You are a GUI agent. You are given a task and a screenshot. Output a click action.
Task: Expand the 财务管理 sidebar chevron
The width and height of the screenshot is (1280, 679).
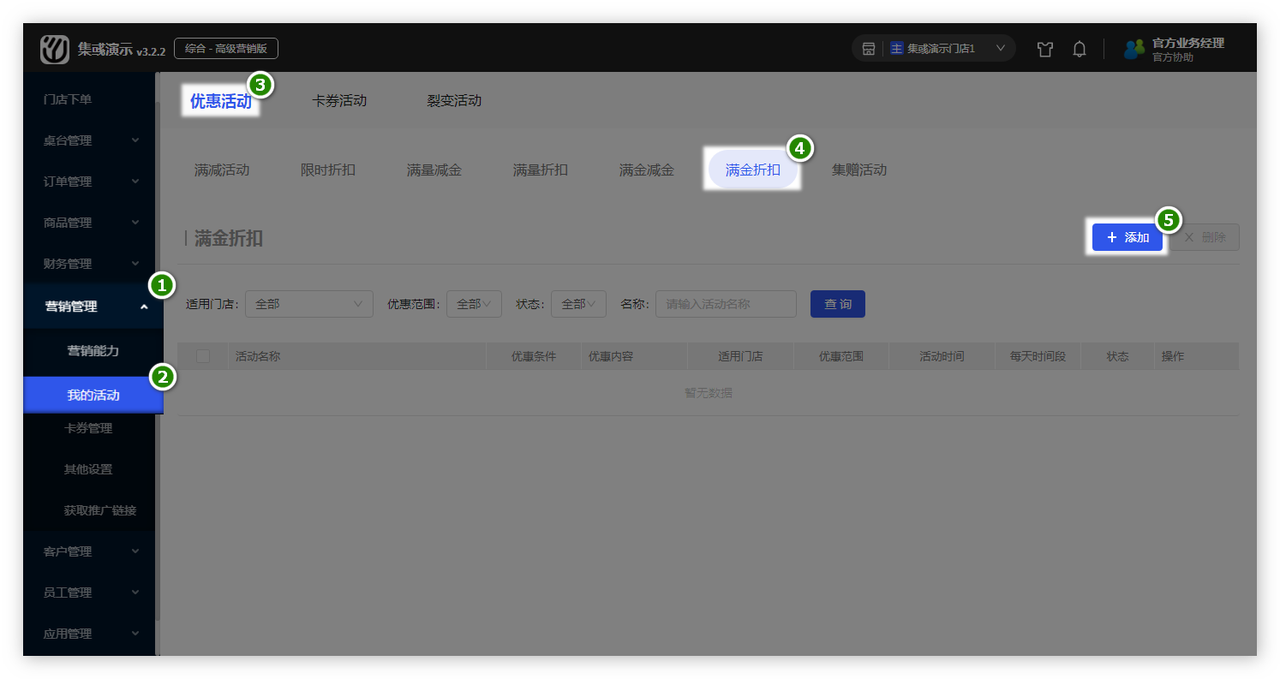coord(136,263)
